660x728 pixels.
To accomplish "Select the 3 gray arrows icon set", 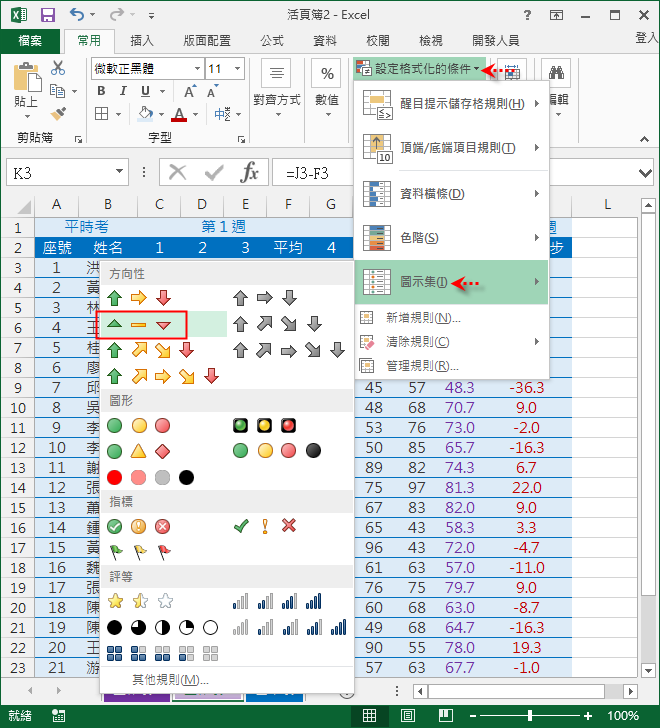I will click(265, 298).
